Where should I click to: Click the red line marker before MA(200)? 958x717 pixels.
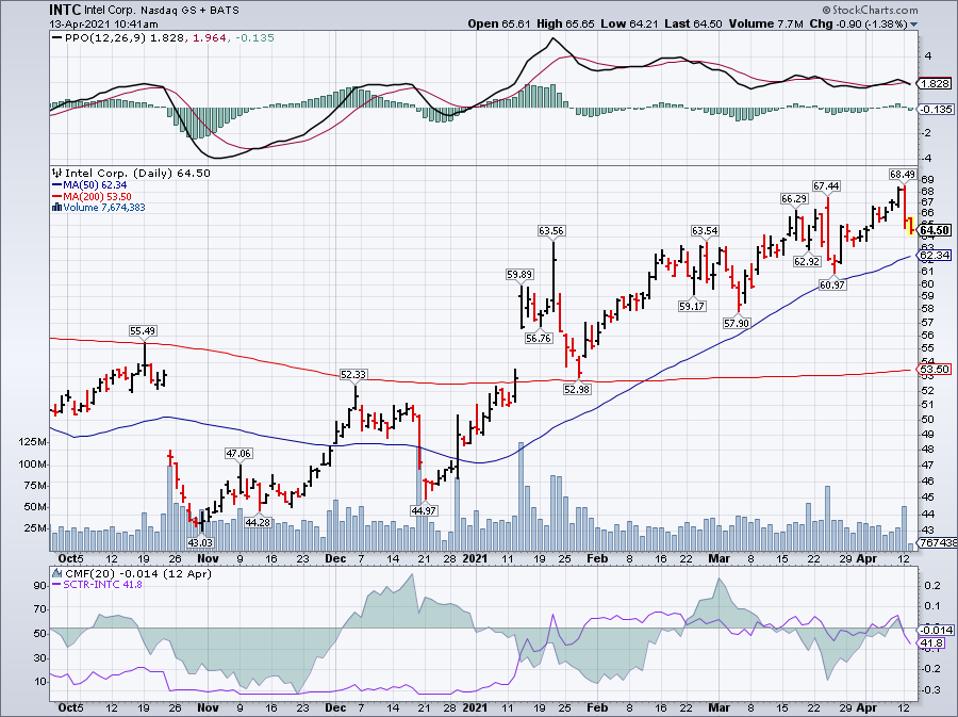57,197
